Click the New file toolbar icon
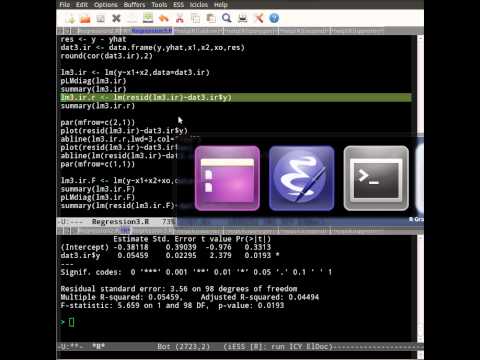 70,18
